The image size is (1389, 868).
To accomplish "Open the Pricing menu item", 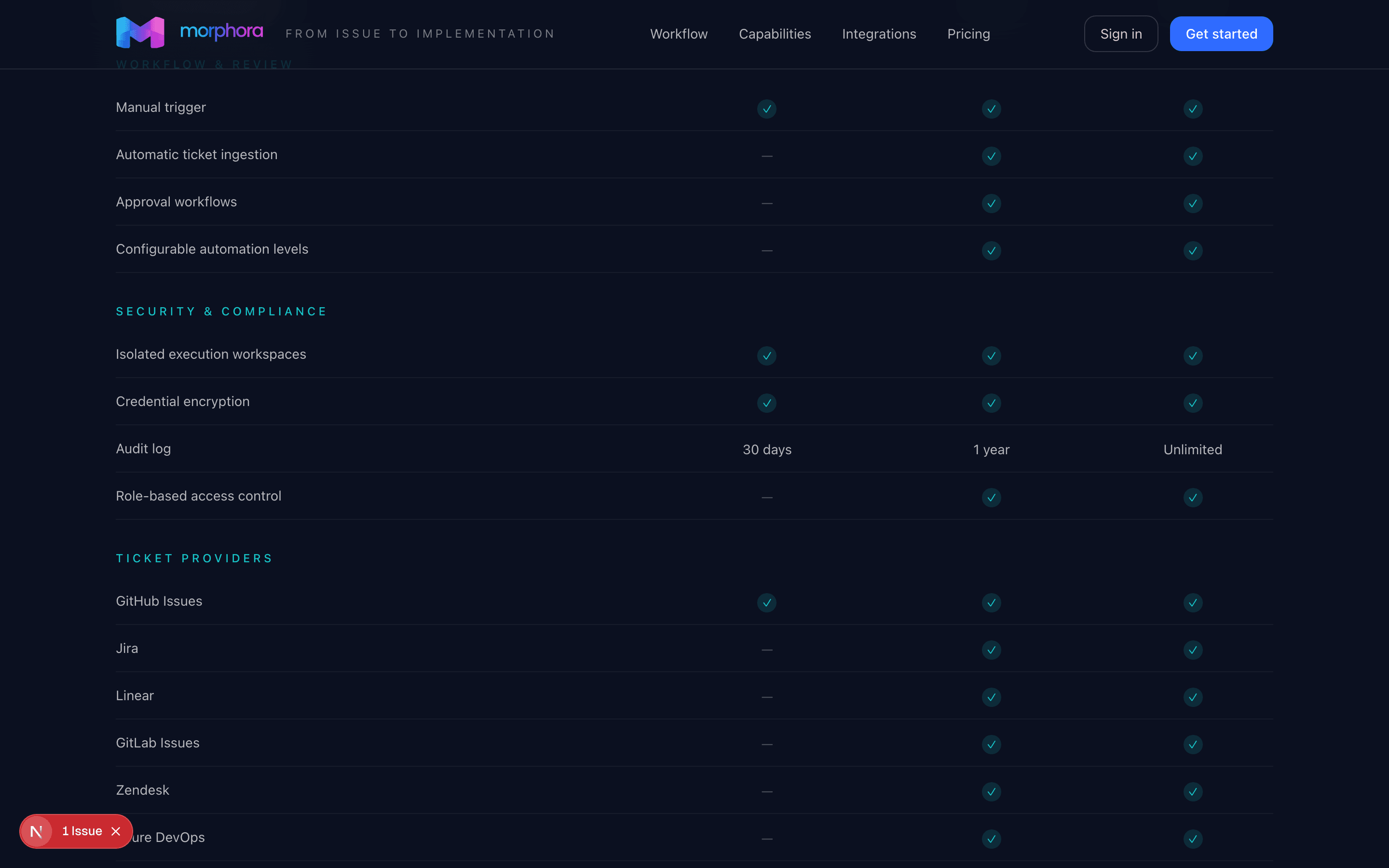I will pyautogui.click(x=968, y=34).
